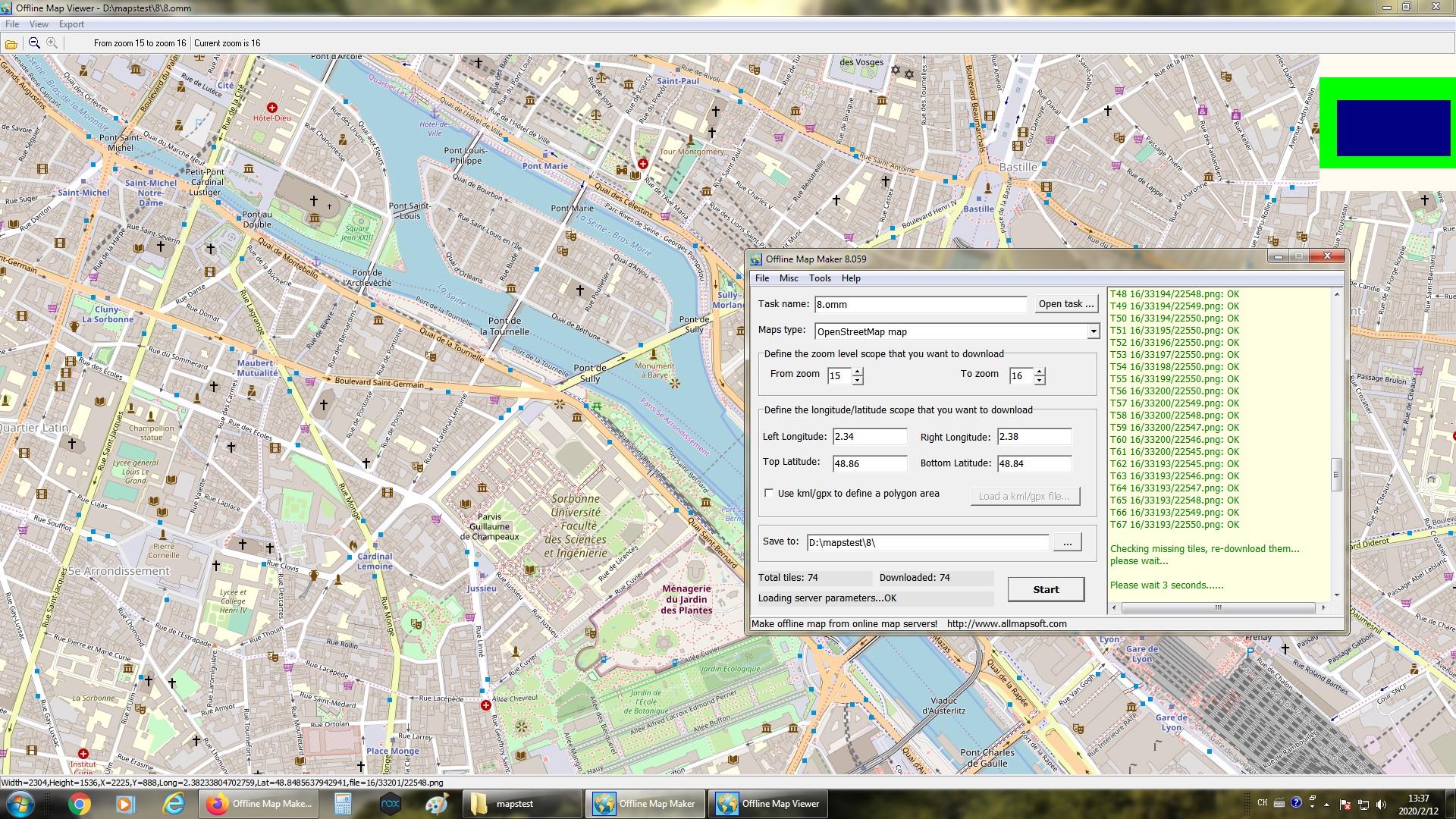1456x819 pixels.
Task: Click 'Loading server parameters...OK' status text
Action: point(827,598)
